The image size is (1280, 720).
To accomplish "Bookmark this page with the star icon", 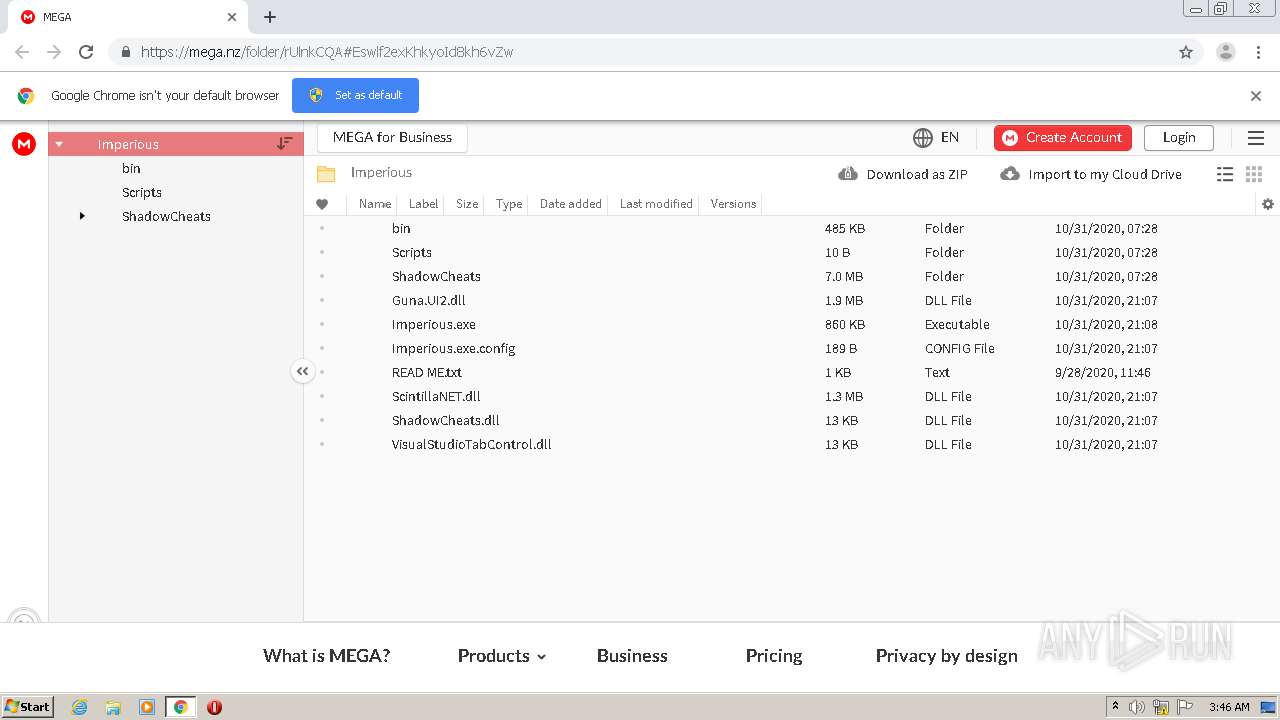I will click(1186, 52).
